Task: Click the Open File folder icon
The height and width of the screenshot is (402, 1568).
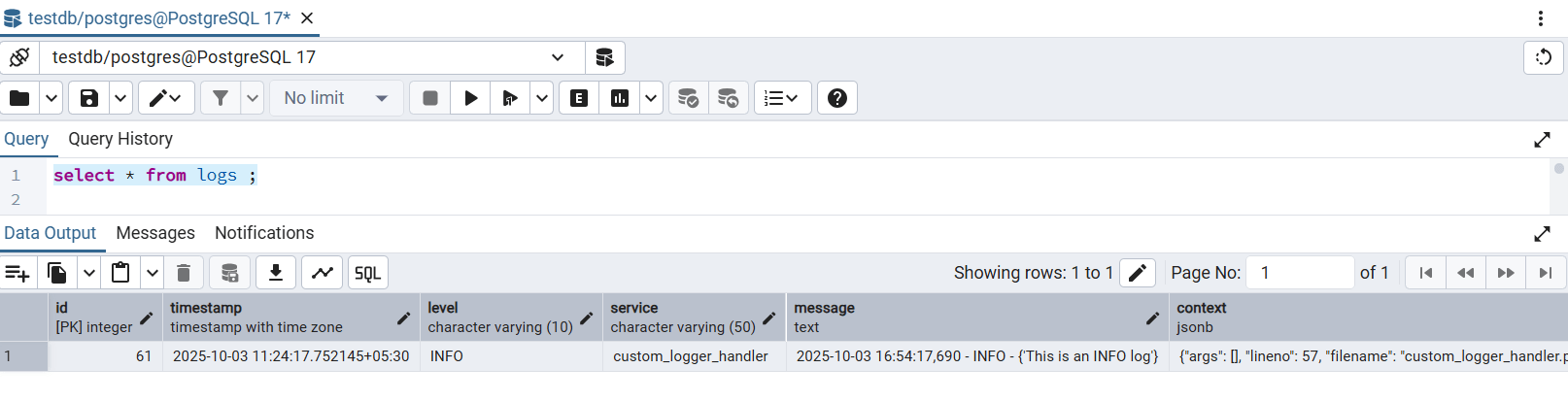Action: click(19, 98)
